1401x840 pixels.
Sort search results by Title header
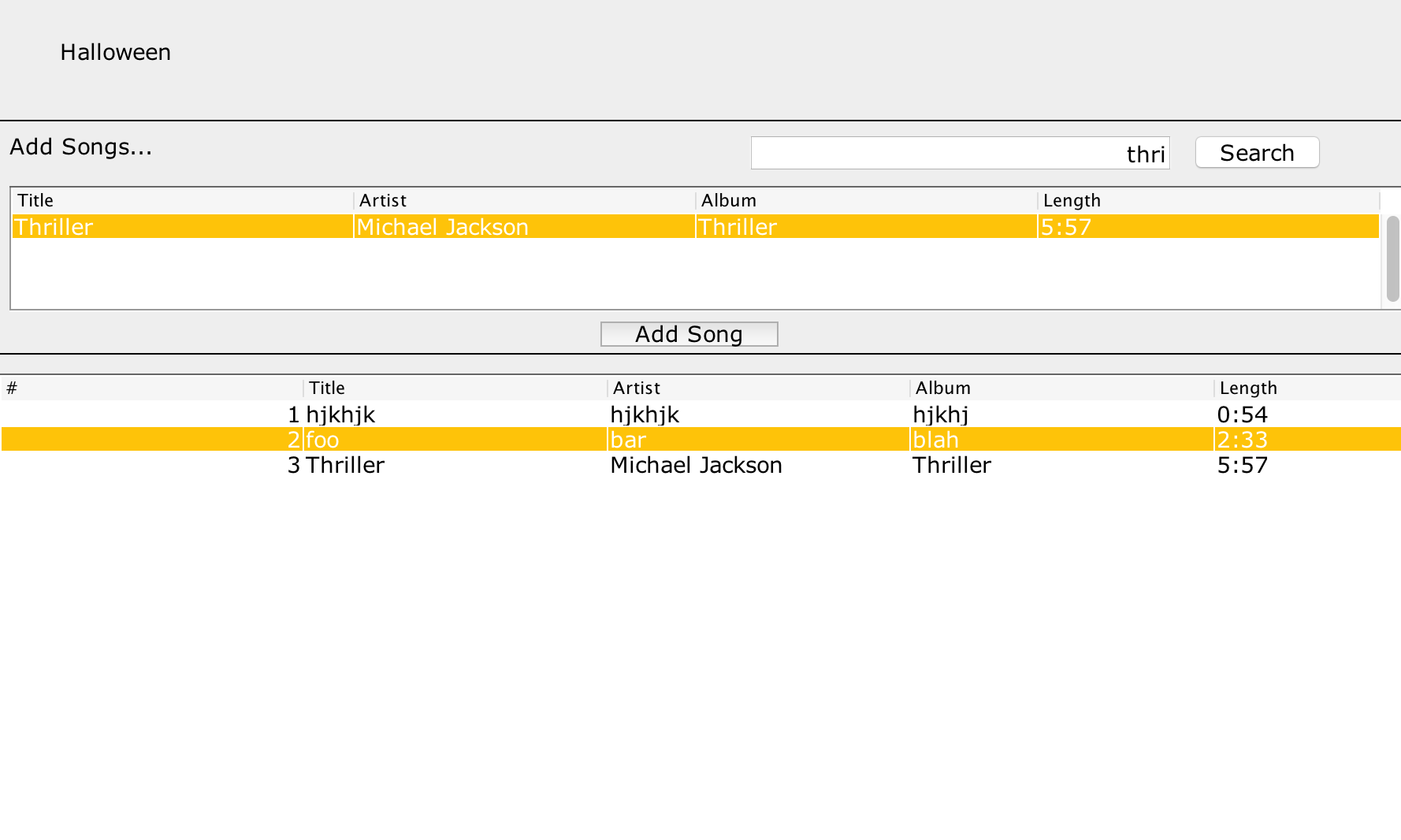click(182, 200)
